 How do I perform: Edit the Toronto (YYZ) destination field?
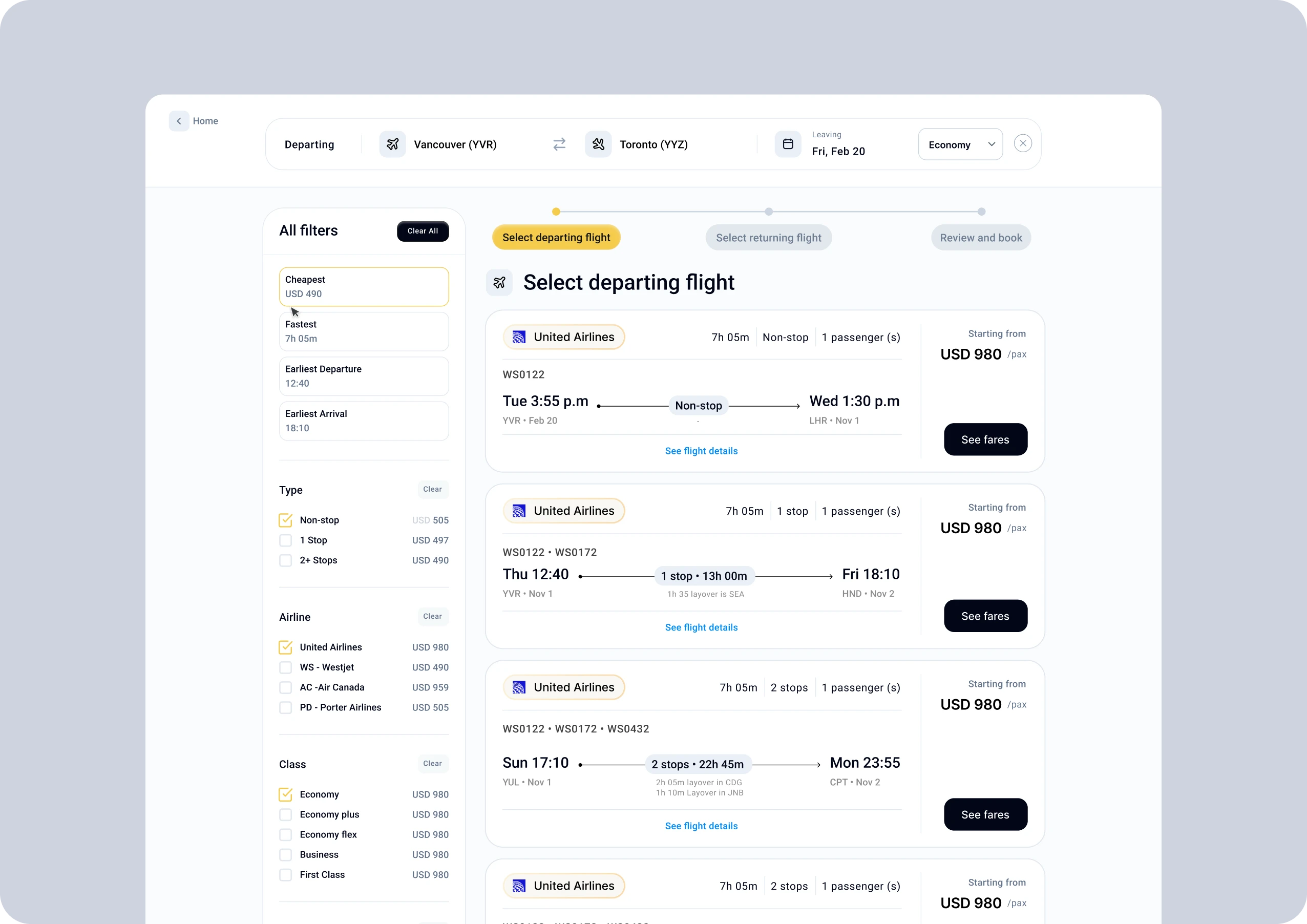(653, 144)
